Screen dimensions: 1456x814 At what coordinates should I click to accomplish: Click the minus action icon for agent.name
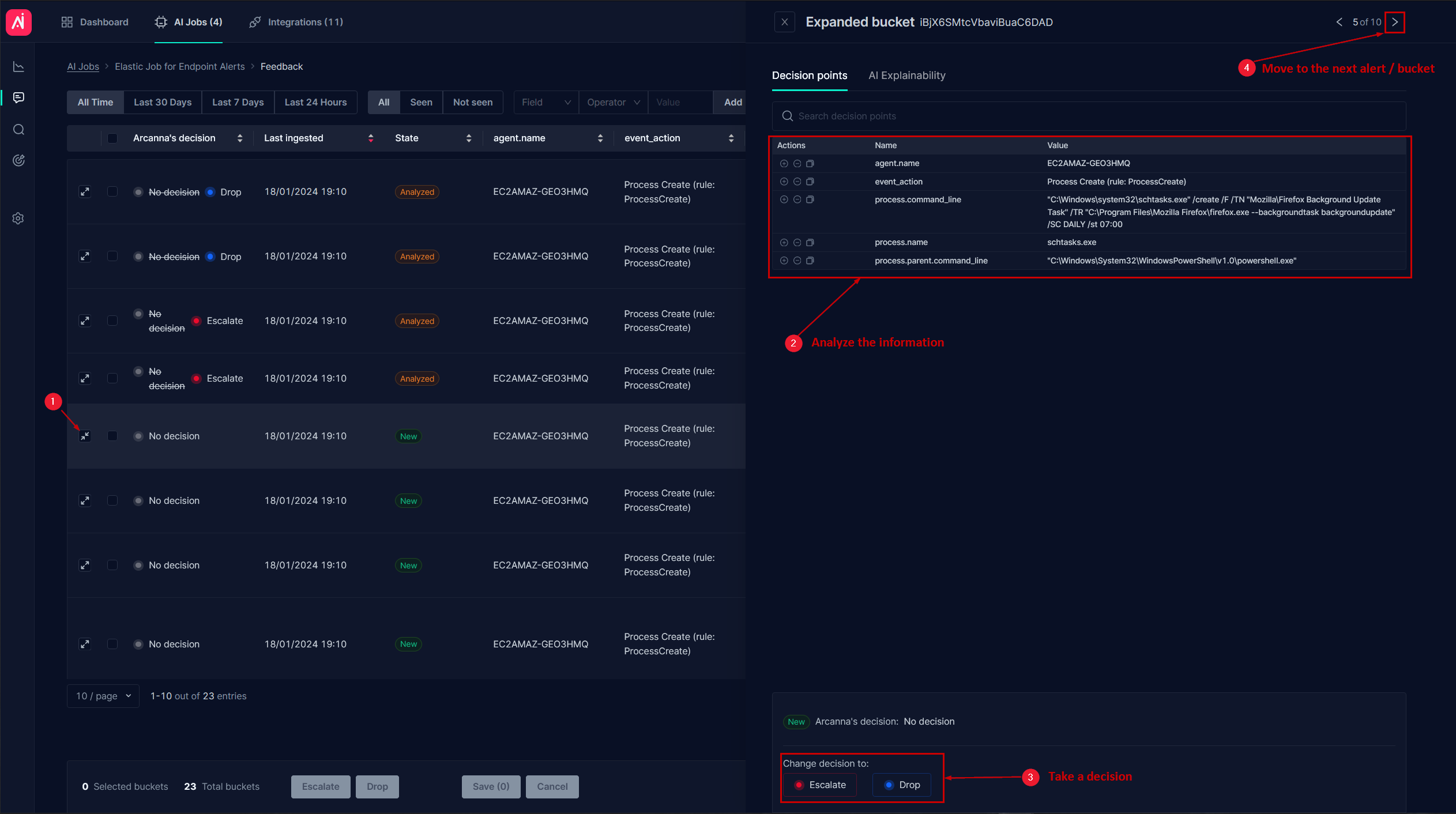point(797,164)
